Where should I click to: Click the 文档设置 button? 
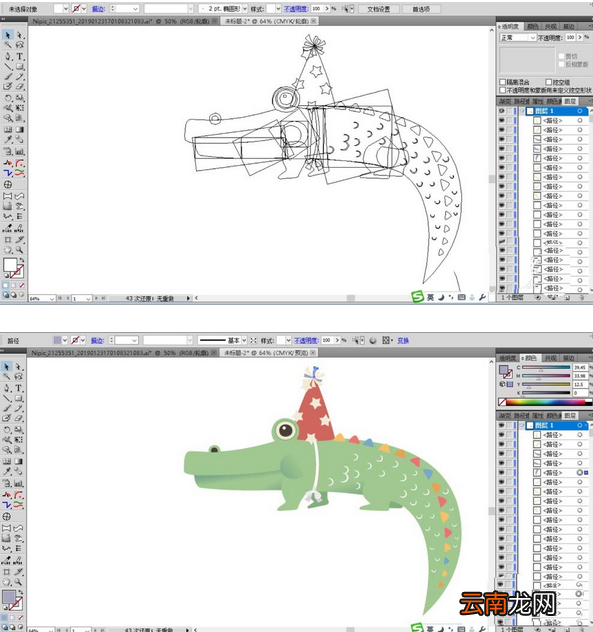[378, 9]
